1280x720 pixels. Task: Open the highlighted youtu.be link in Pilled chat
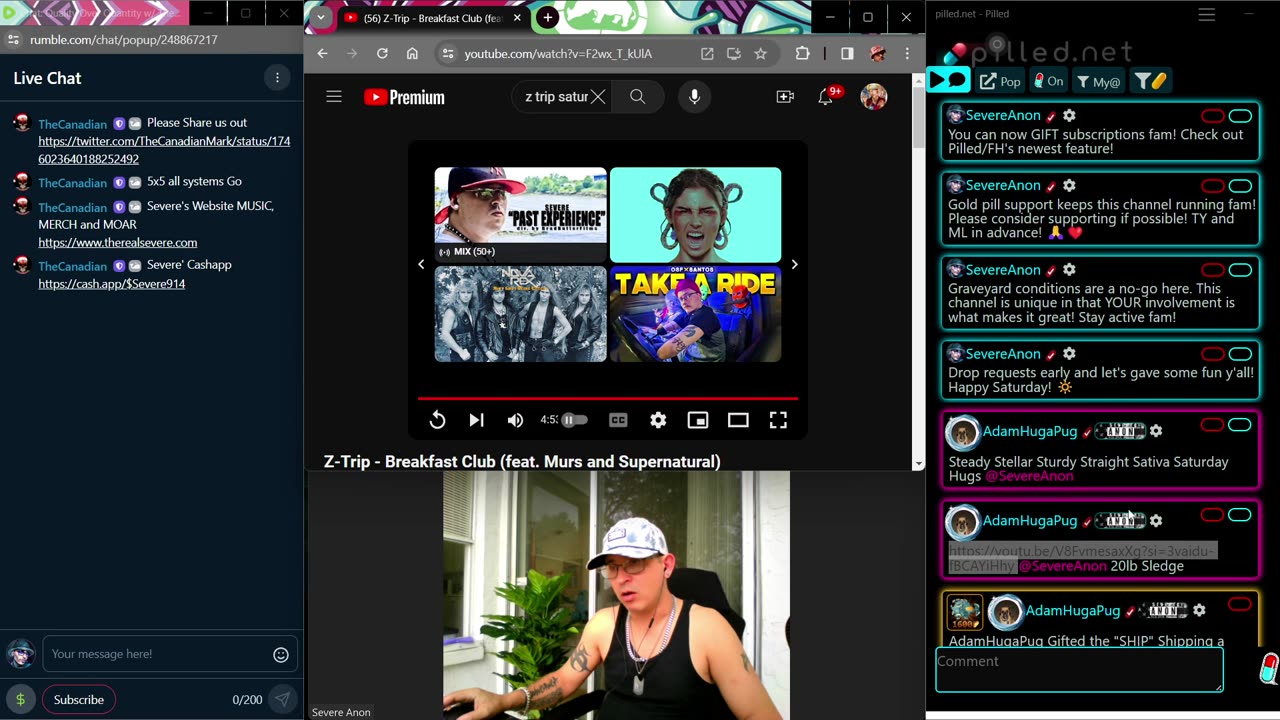point(1082,558)
